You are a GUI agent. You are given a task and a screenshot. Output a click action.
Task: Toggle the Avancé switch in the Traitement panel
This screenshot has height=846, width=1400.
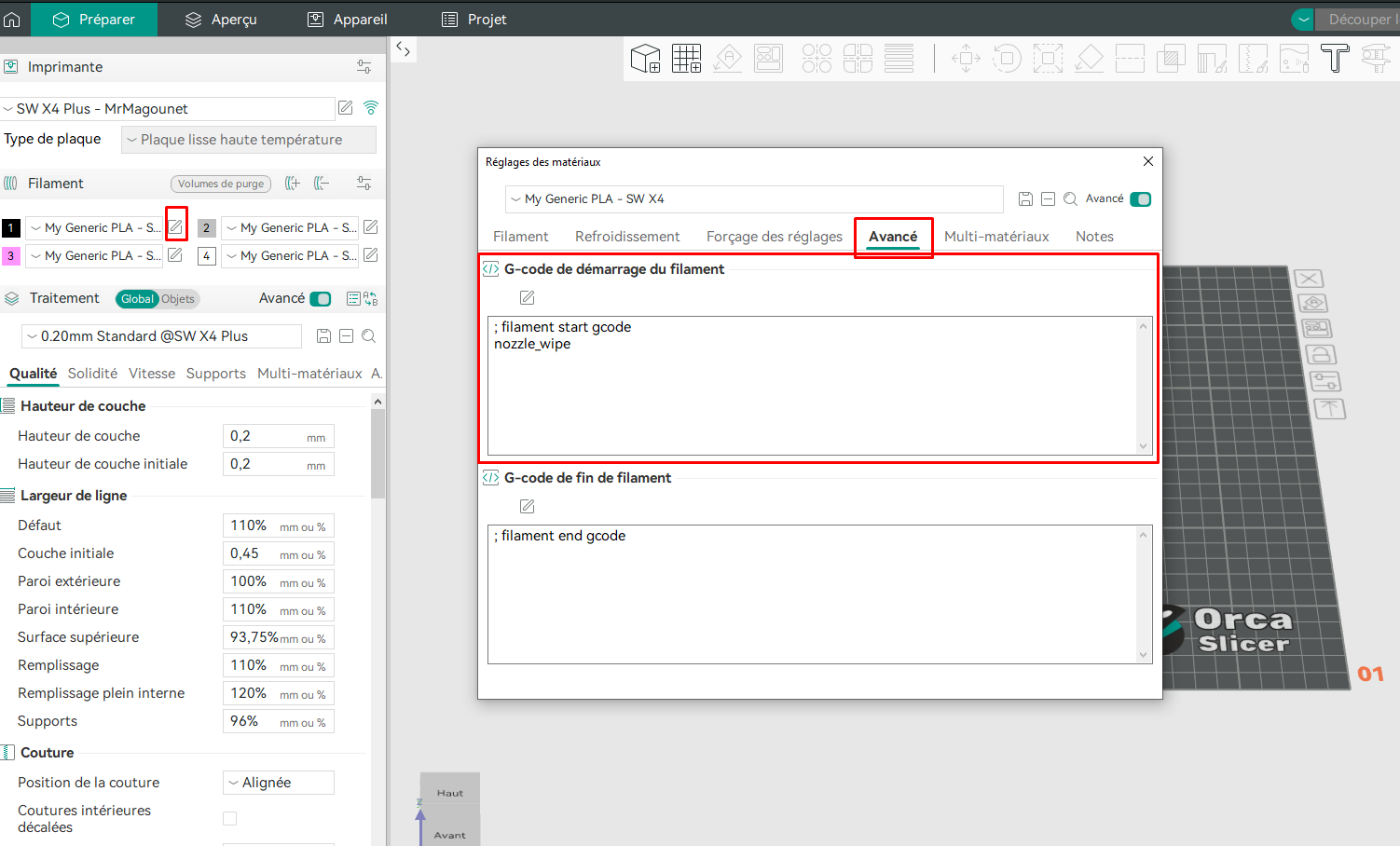[x=320, y=299]
